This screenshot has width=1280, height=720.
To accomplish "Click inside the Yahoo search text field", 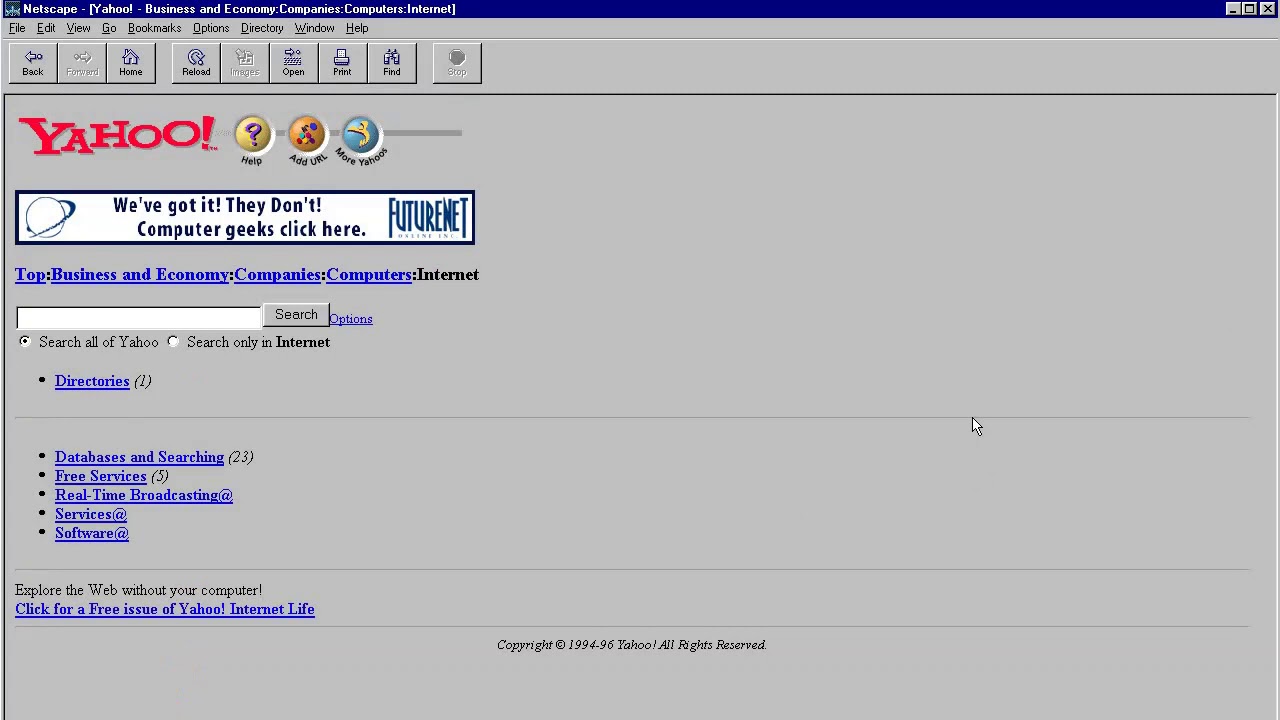I will (138, 317).
